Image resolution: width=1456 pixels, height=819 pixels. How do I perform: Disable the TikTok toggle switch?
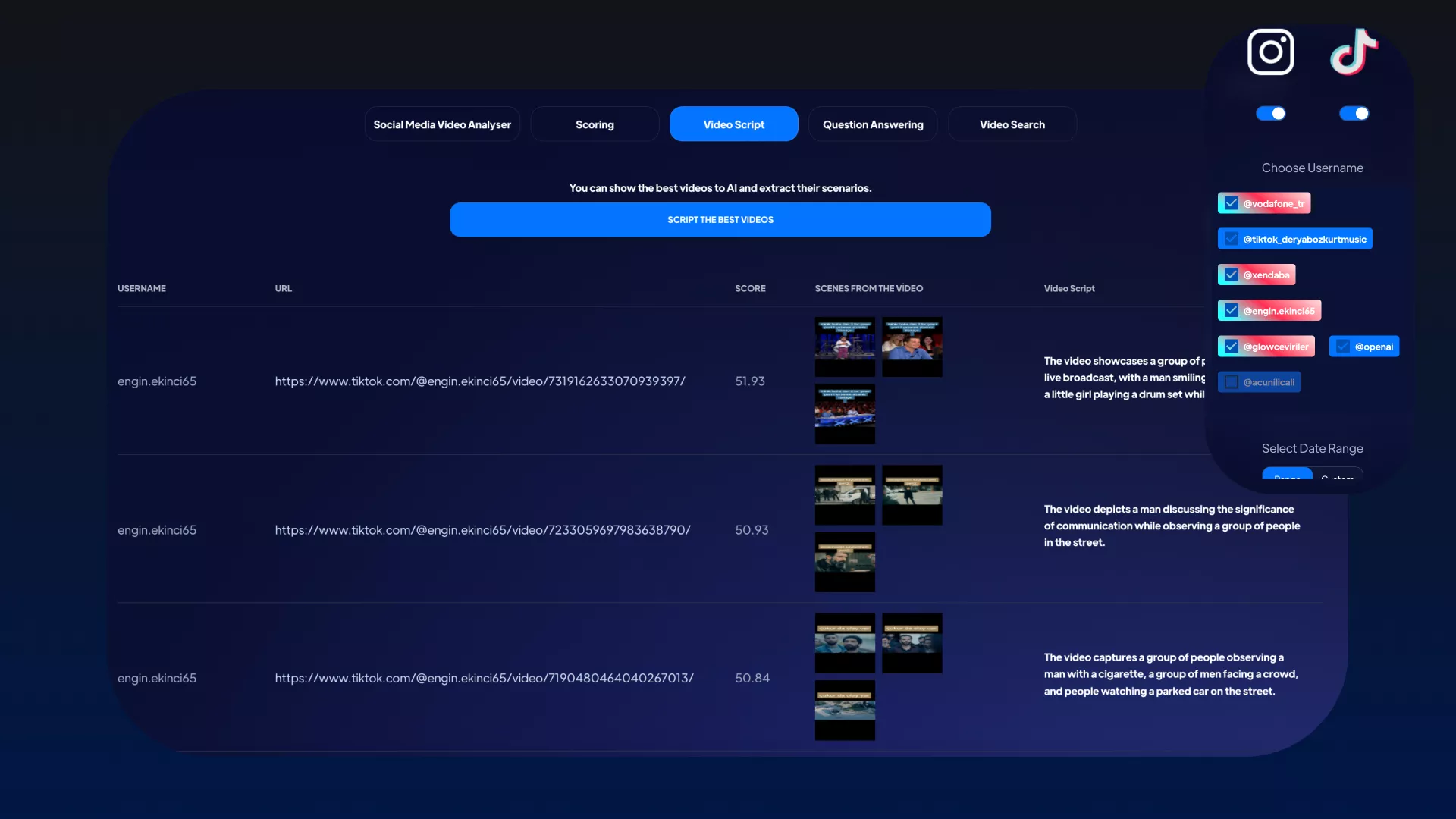click(x=1354, y=114)
